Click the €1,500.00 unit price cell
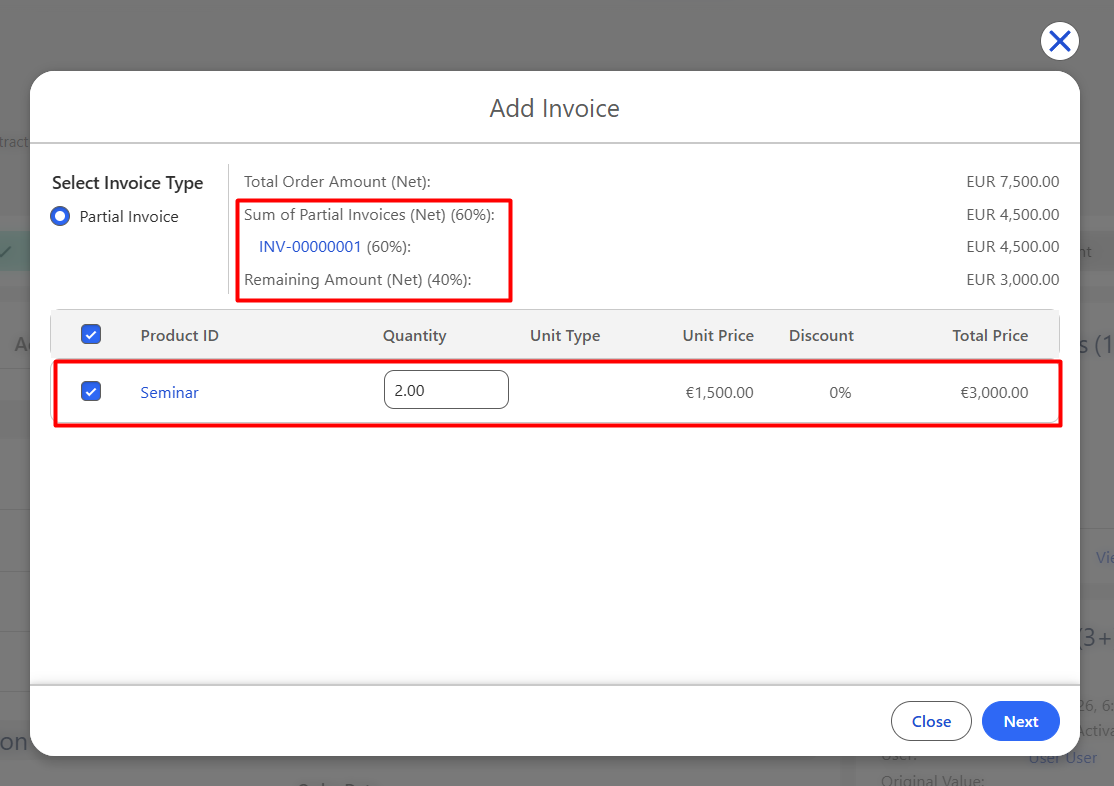 click(x=719, y=392)
